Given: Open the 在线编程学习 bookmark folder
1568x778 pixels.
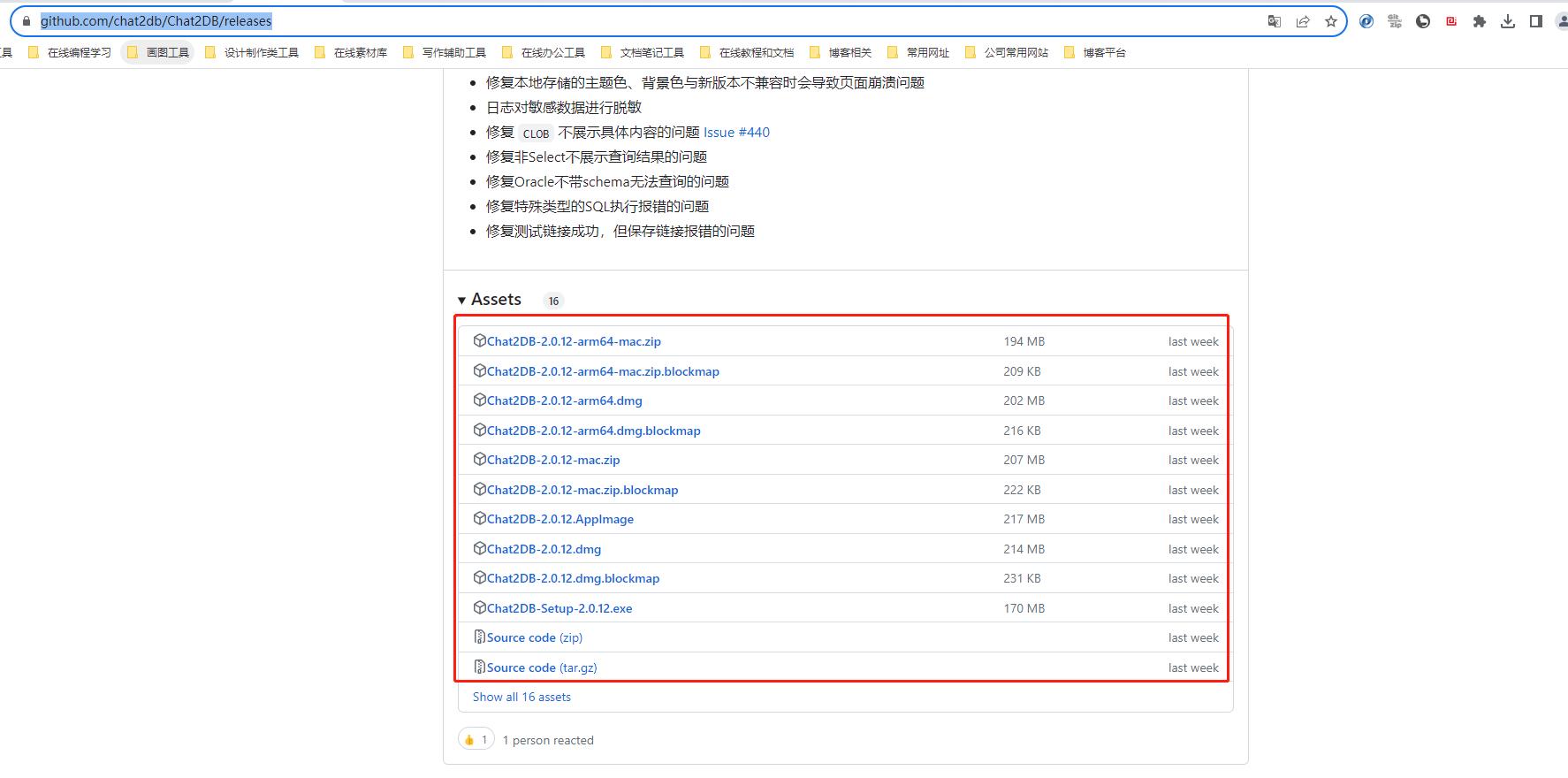Looking at the screenshot, I should [x=70, y=52].
